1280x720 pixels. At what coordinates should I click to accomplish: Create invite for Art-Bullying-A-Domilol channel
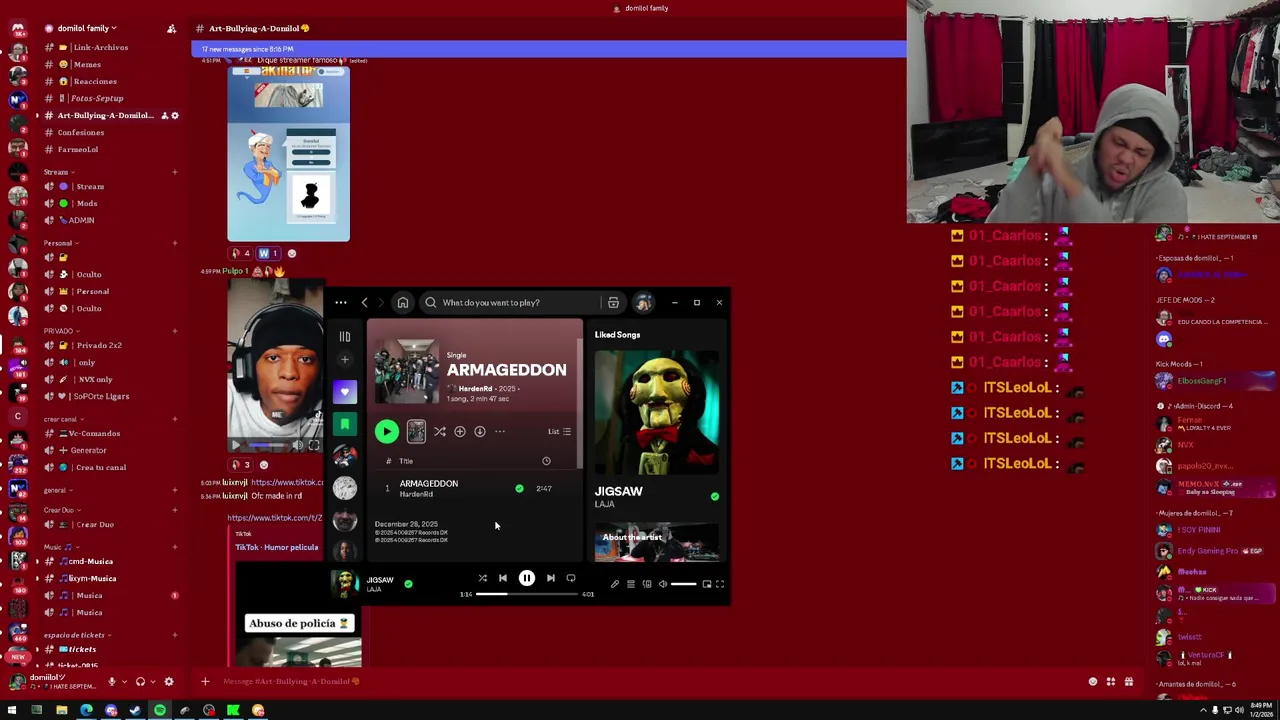163,115
